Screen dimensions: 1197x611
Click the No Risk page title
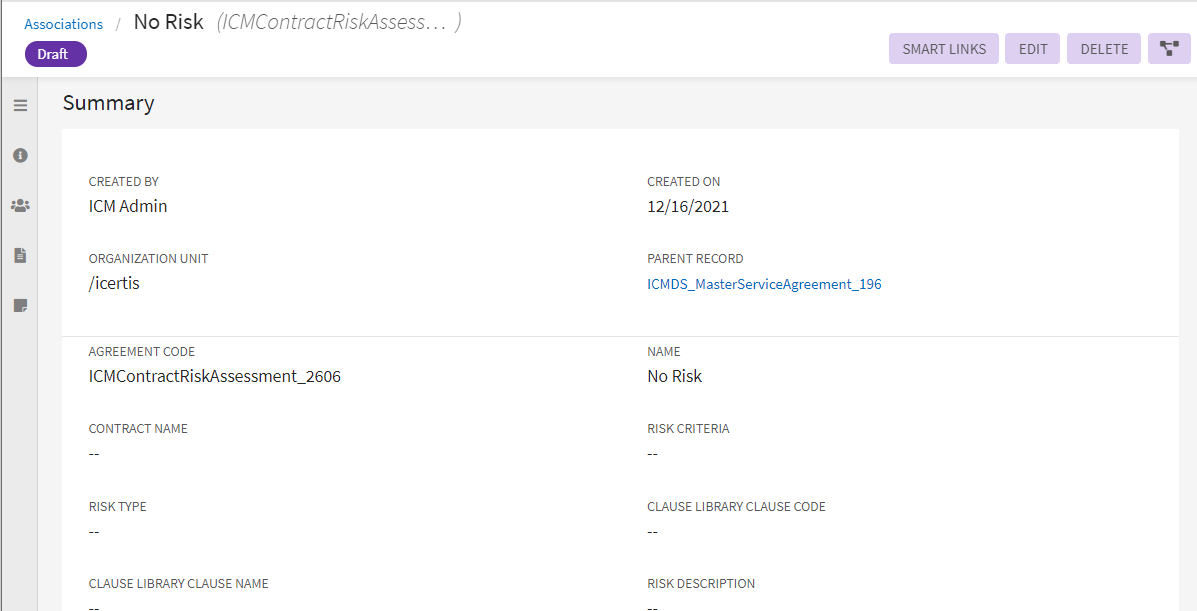(x=168, y=22)
